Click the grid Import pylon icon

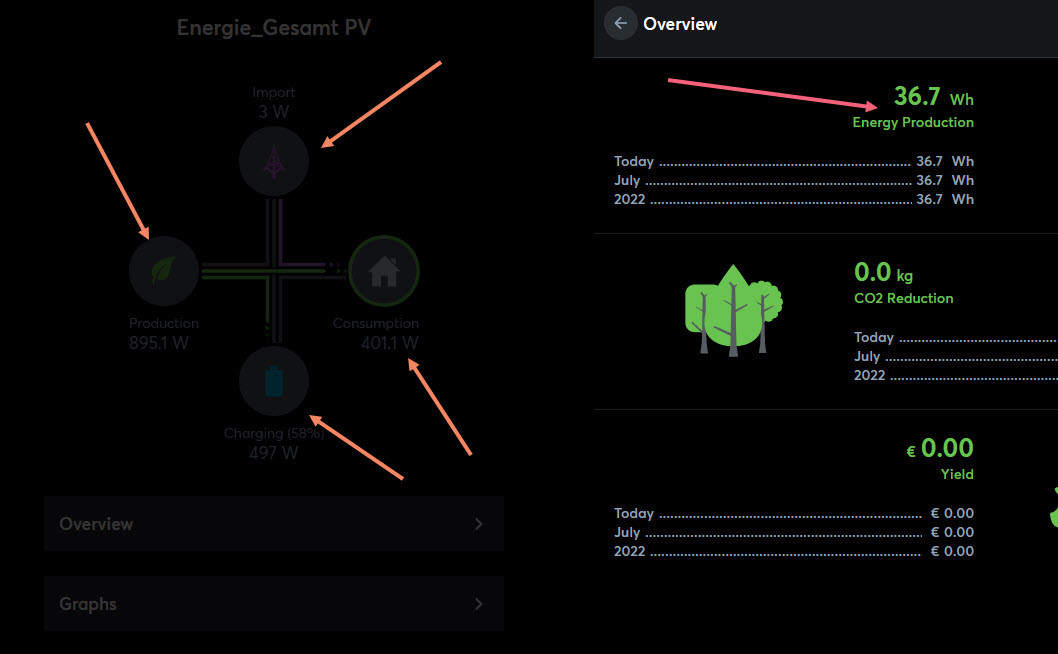click(x=274, y=161)
